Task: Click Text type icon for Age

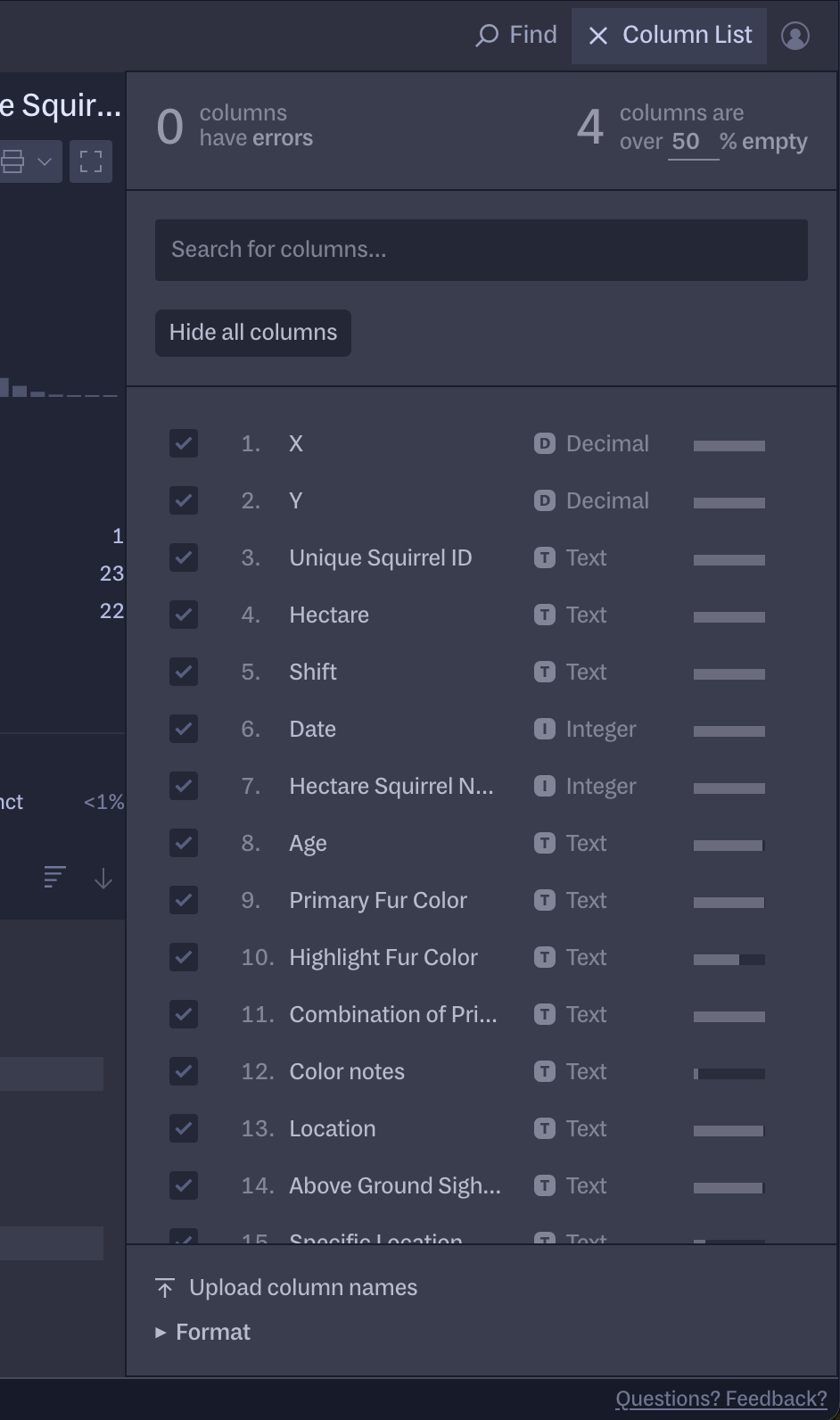Action: [x=545, y=843]
